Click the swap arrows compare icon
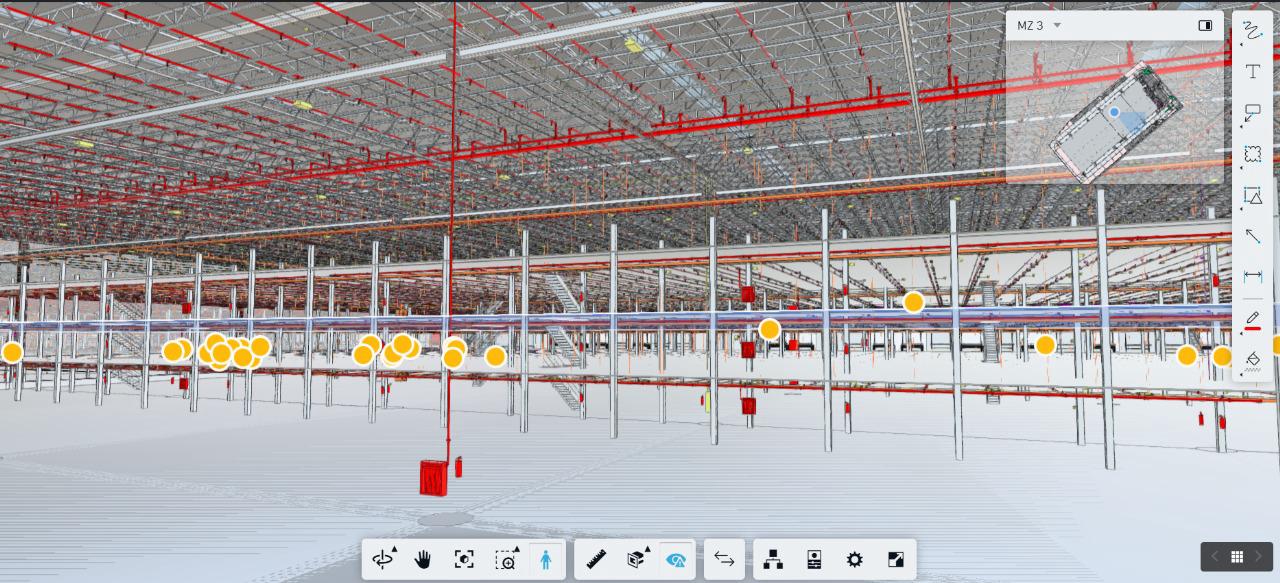This screenshot has height=583, width=1280. [x=724, y=560]
